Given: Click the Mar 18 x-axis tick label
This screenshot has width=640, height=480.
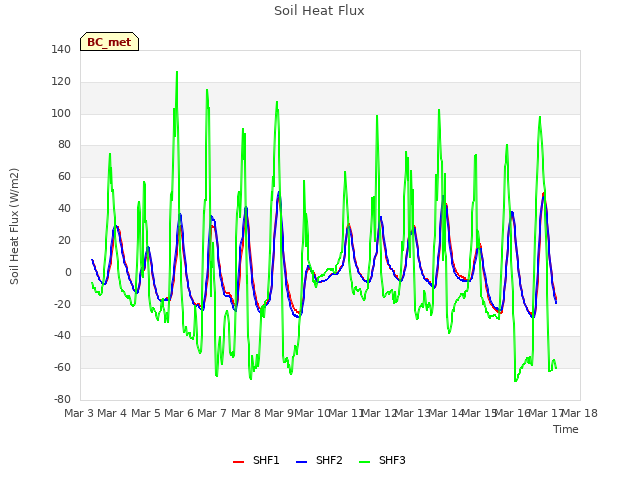Looking at the screenshot, I should click(x=580, y=413).
